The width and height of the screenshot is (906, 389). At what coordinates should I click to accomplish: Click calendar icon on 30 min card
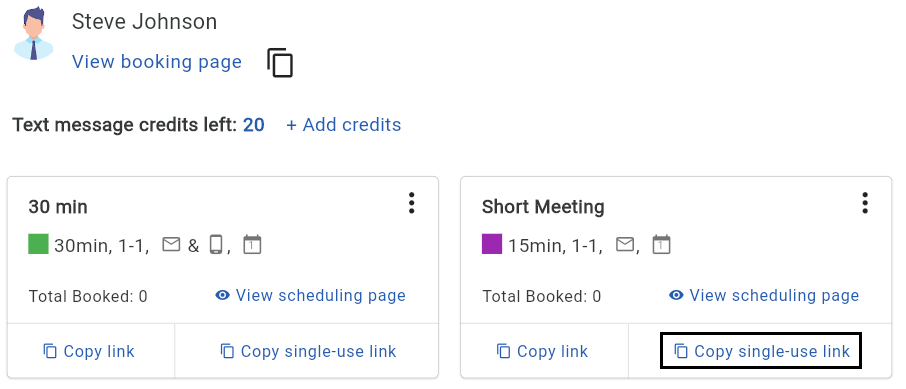coord(252,244)
